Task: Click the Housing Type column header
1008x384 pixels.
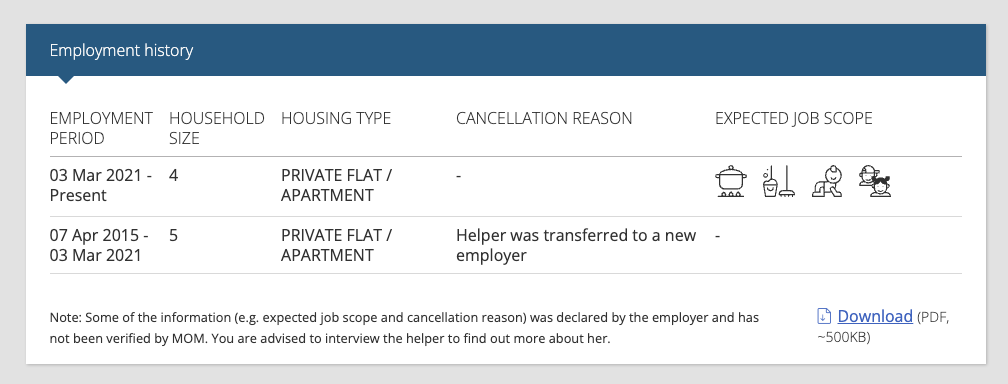Action: [x=336, y=118]
